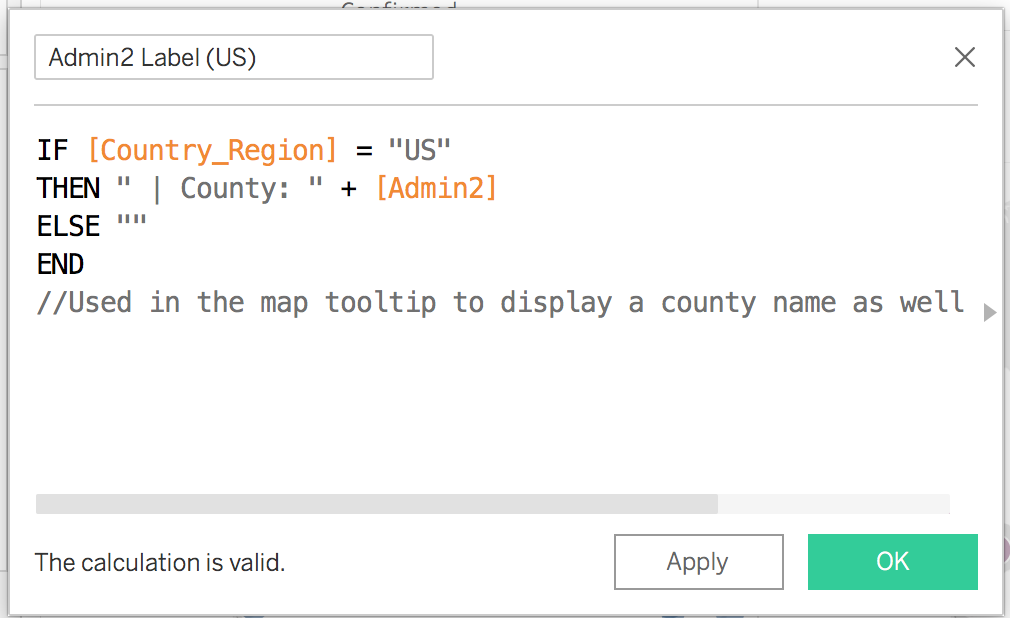Close the Admin2 Label (US) calculation editor
The height and width of the screenshot is (618, 1010).
(x=964, y=57)
